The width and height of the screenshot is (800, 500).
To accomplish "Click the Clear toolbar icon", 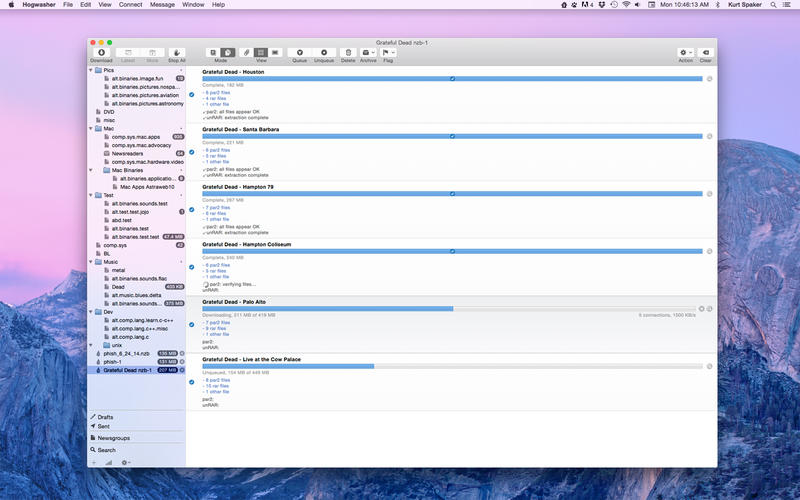I will click(705, 52).
